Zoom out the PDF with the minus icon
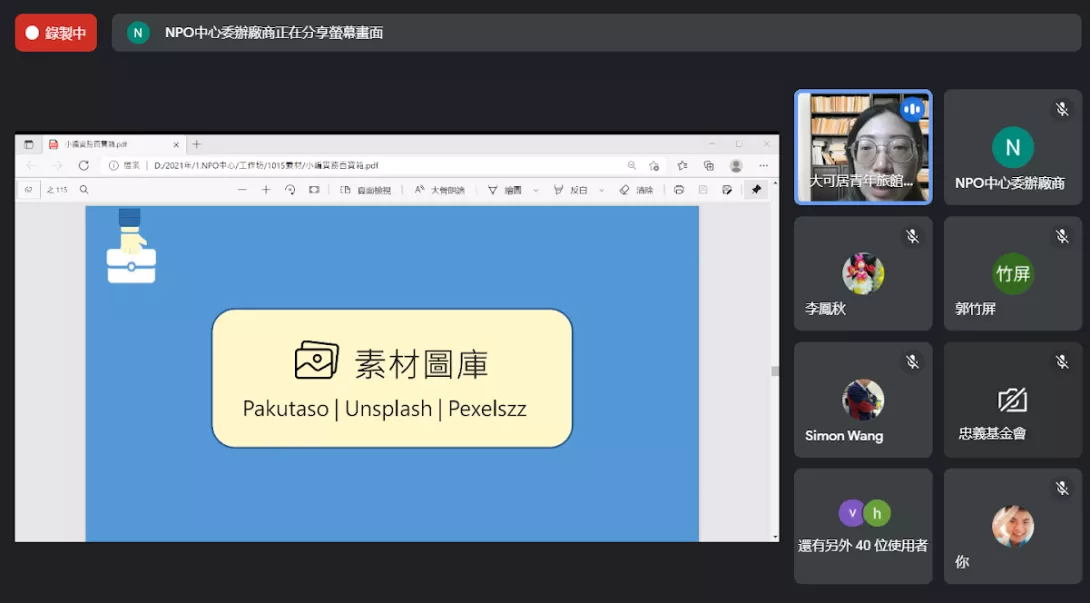The height and width of the screenshot is (603, 1090). 242,189
